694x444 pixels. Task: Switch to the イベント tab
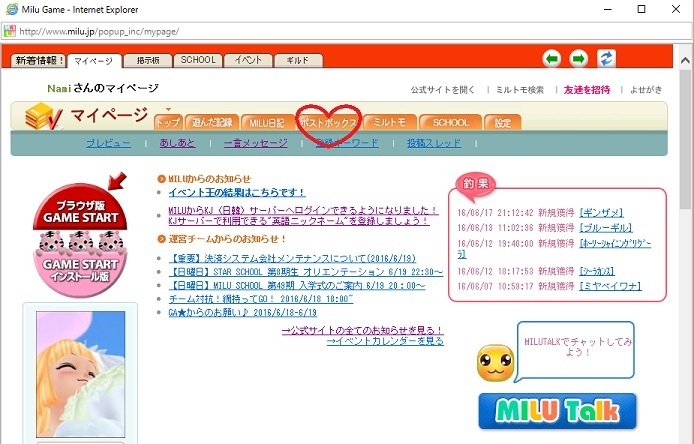tap(248, 60)
